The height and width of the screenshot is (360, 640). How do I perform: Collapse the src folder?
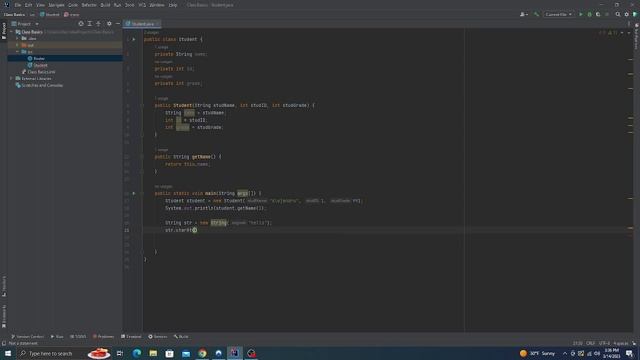click(17, 52)
